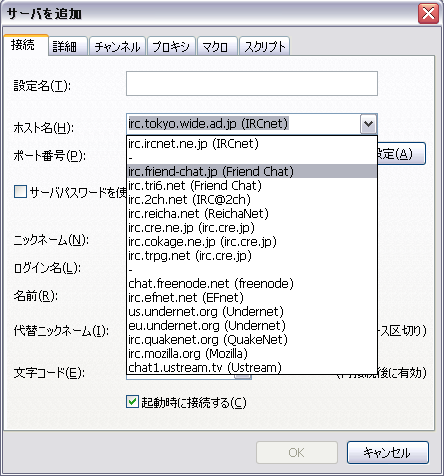Choose irc.mozilla.org (Mozilla) host
Screen dimensions: 444x476
[x=252, y=353]
